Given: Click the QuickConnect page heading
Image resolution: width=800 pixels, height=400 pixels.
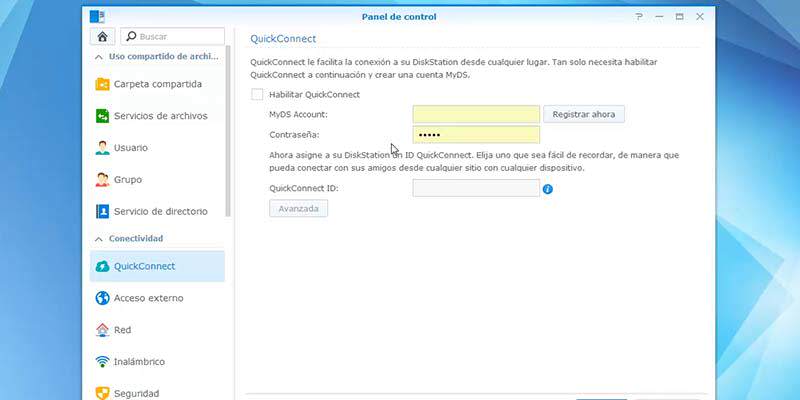Looking at the screenshot, I should point(283,39).
